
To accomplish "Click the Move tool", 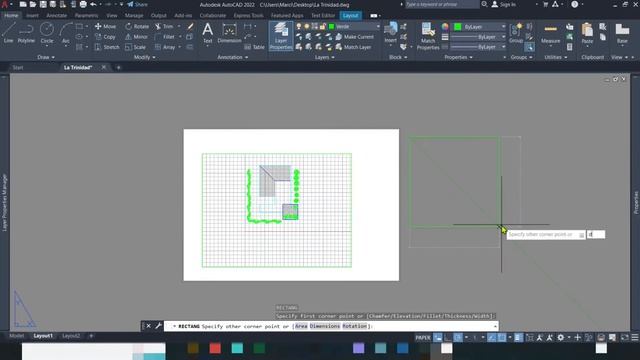I will tap(105, 26).
